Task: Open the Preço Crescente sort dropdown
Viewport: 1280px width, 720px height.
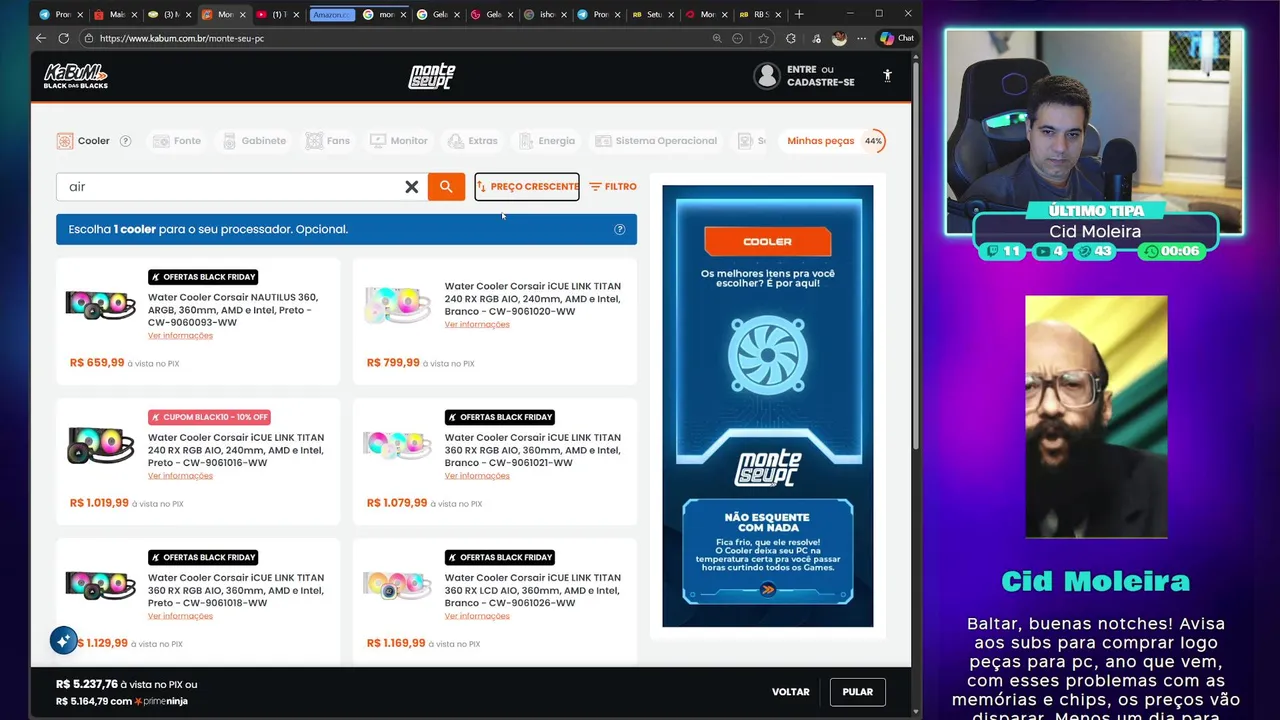Action: pyautogui.click(x=527, y=187)
